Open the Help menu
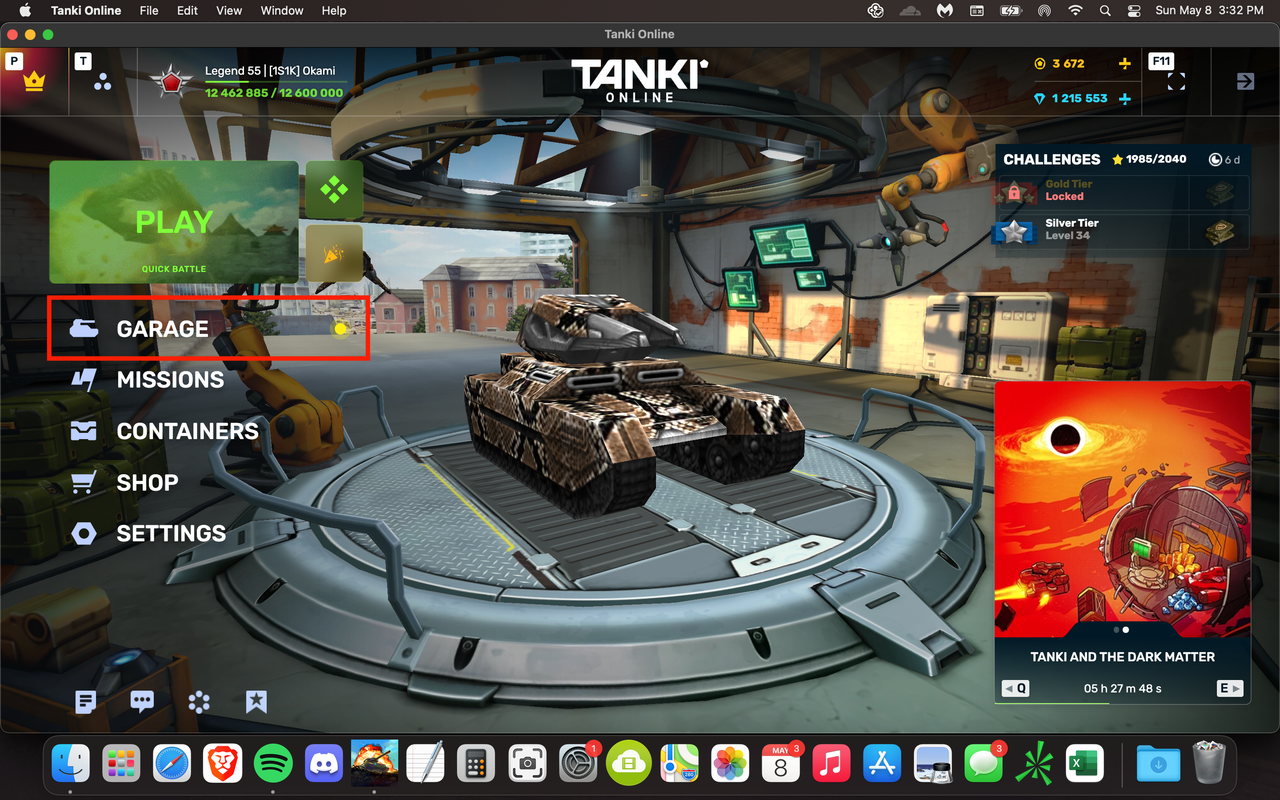Screen dimensions: 1280x800 click(334, 10)
